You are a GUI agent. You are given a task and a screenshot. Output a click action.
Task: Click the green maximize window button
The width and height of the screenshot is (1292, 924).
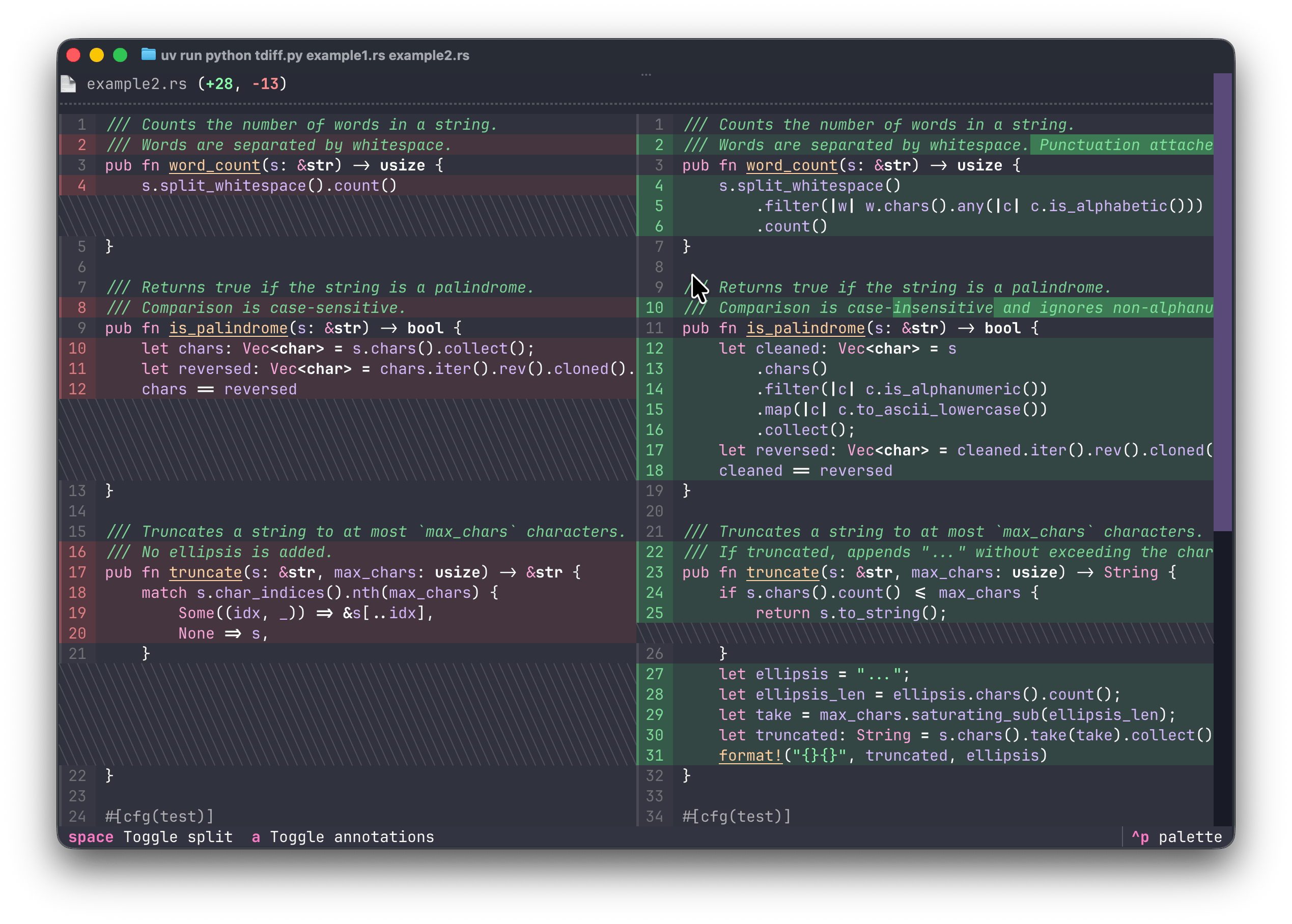(120, 55)
